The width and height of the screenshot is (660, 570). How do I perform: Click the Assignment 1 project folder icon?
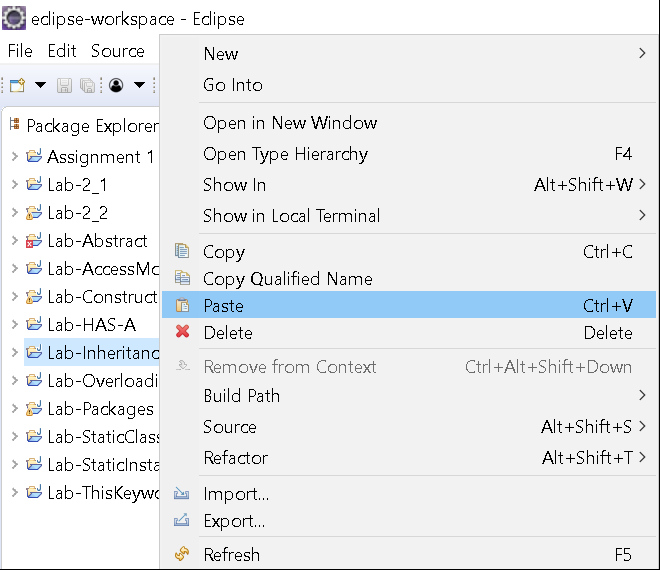point(34,156)
